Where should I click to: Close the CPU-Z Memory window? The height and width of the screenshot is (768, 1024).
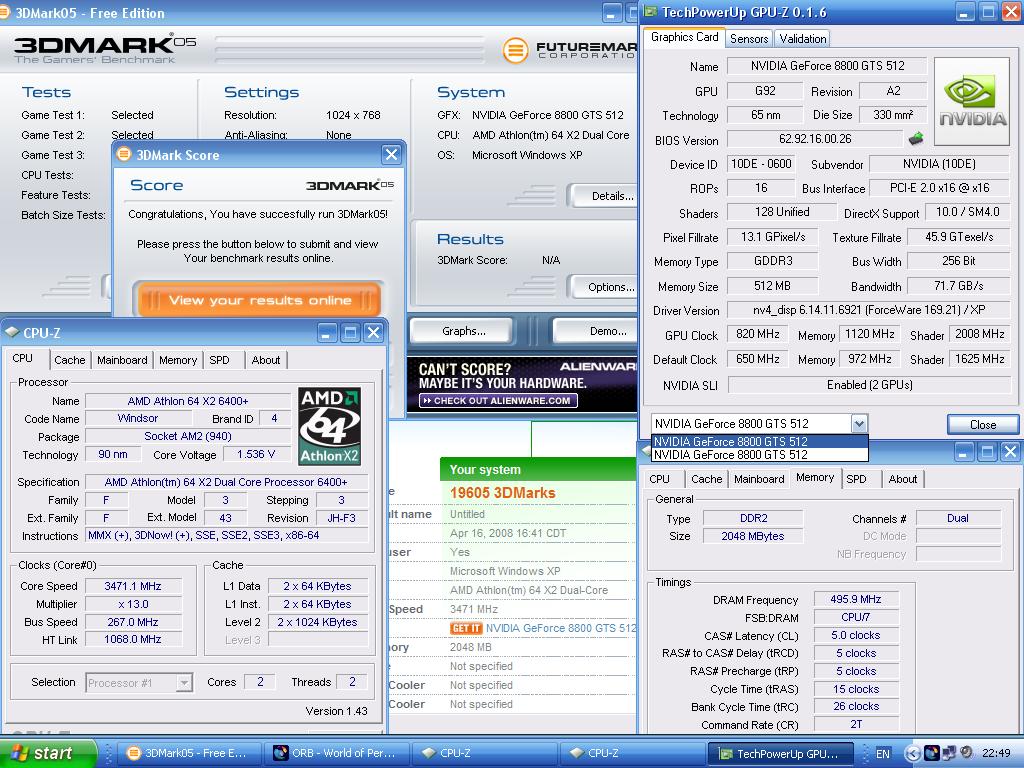coord(1010,451)
